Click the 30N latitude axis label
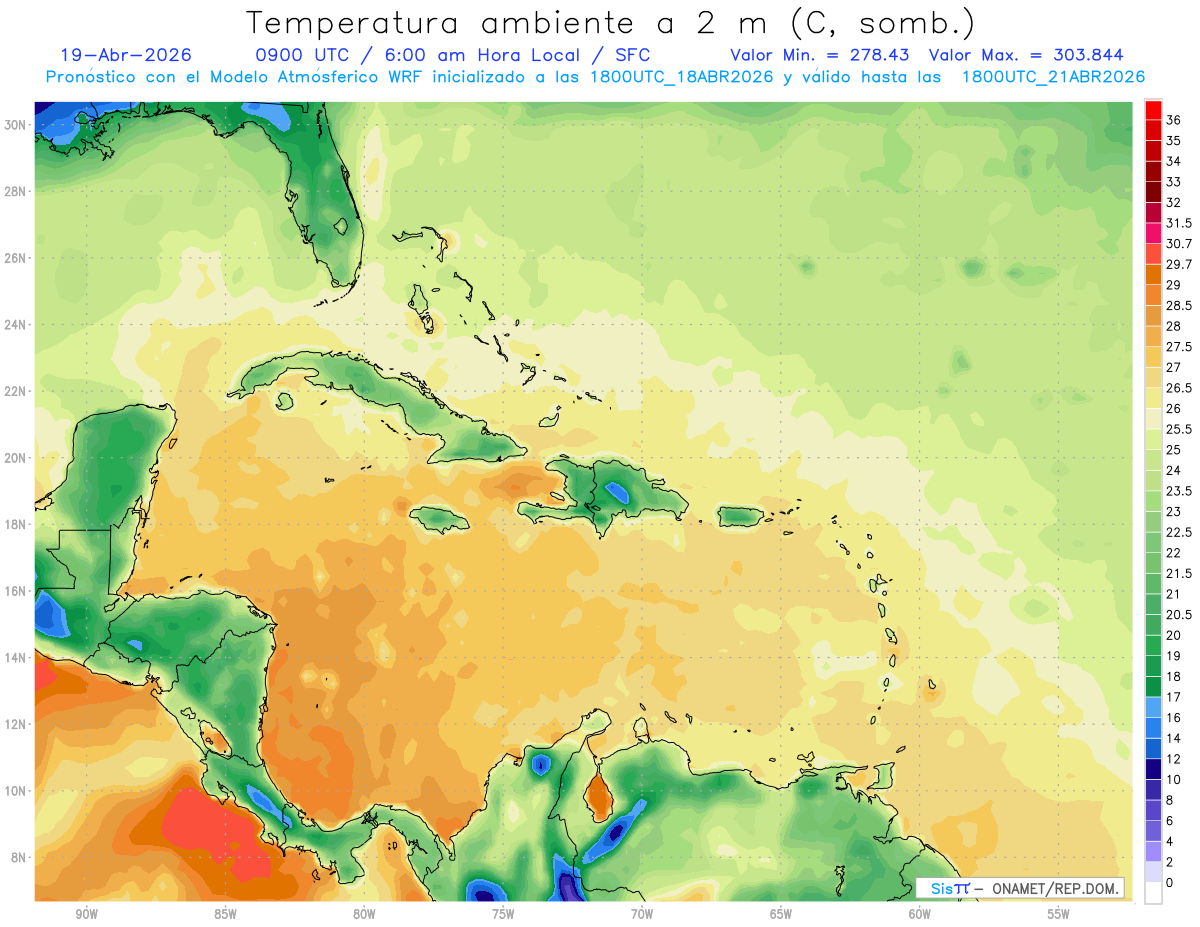 [15, 125]
